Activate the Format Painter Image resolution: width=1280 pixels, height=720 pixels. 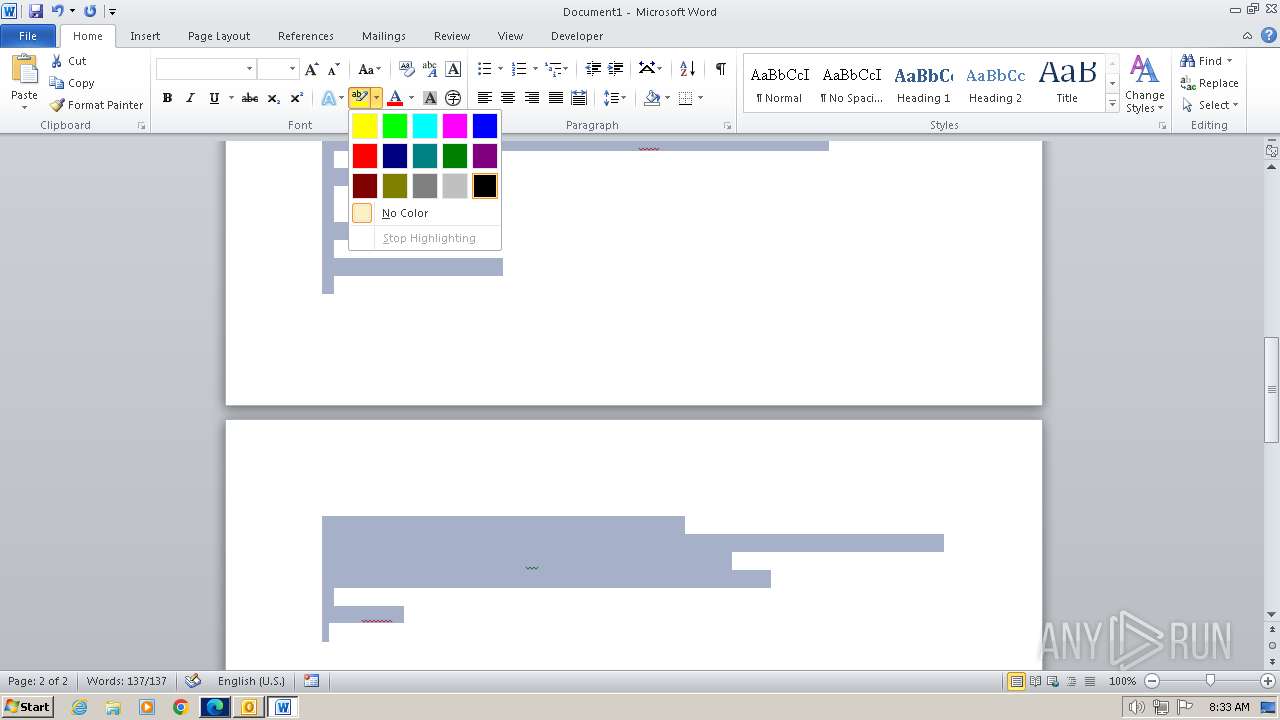pos(96,105)
